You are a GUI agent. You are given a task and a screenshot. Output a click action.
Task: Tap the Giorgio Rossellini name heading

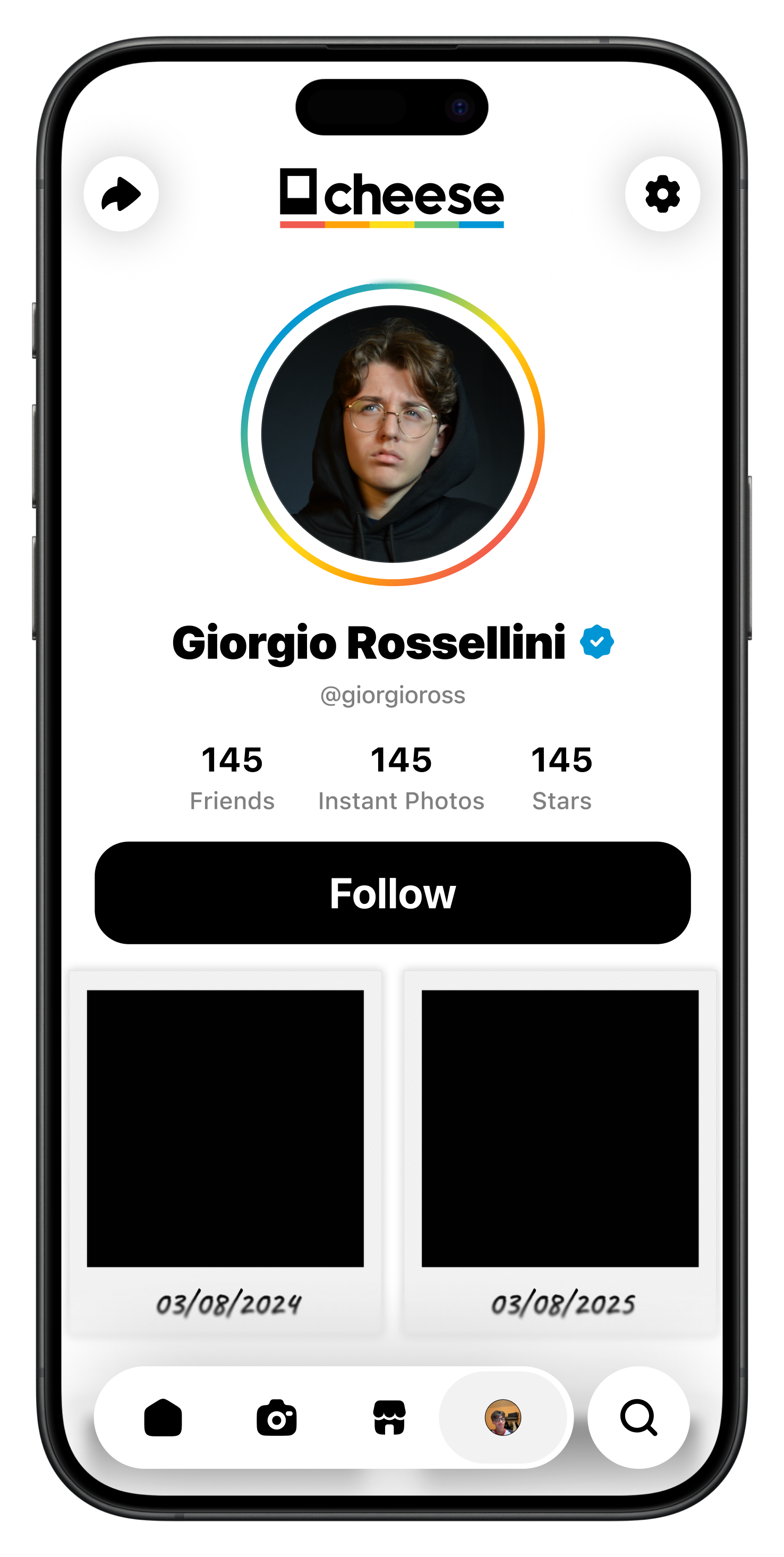[369, 643]
